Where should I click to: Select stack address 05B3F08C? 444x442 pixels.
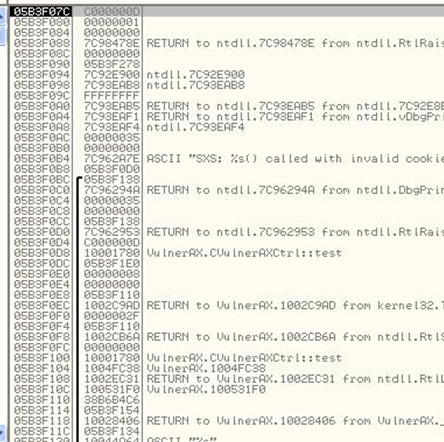tap(42, 54)
